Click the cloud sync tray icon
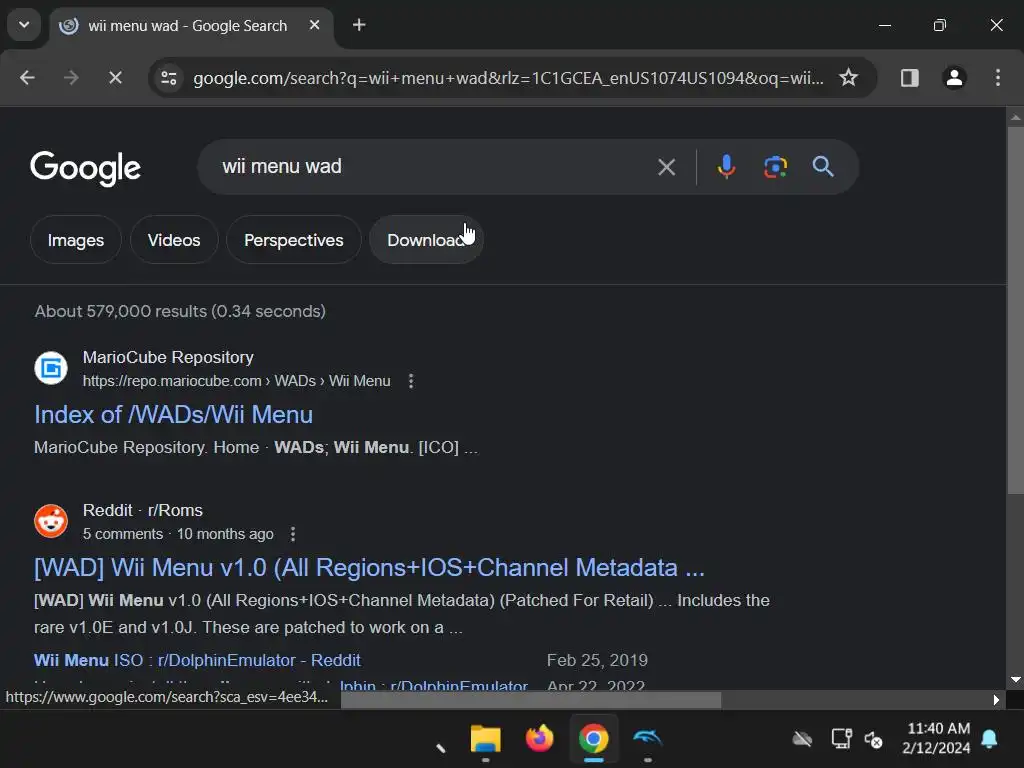This screenshot has height=768, width=1024. pyautogui.click(x=802, y=739)
